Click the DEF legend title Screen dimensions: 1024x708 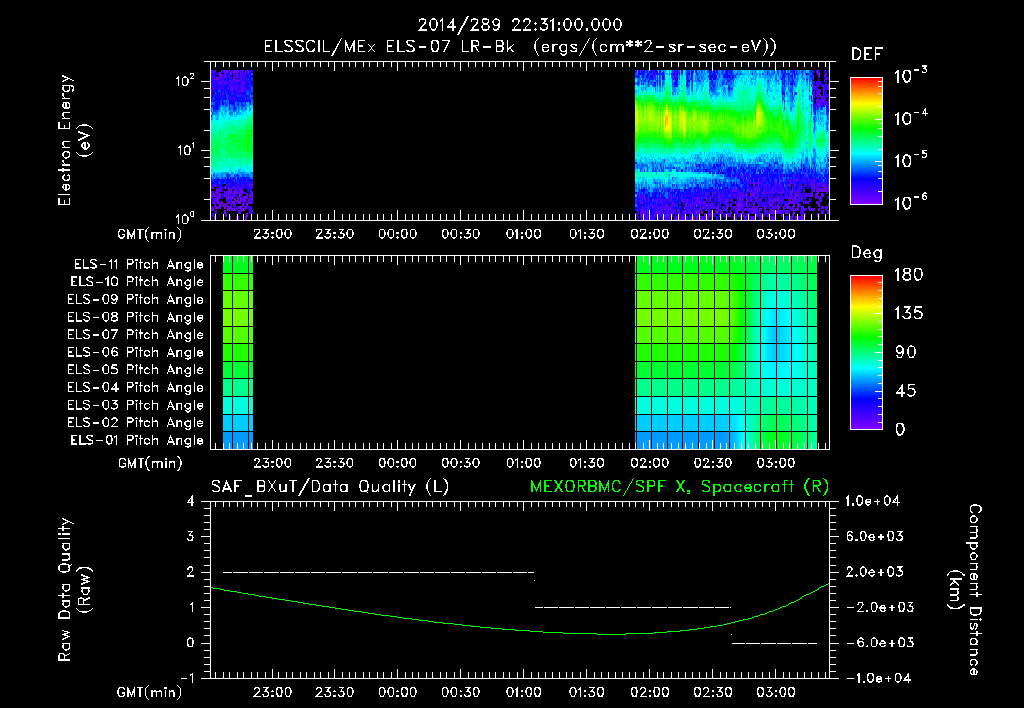coord(866,55)
